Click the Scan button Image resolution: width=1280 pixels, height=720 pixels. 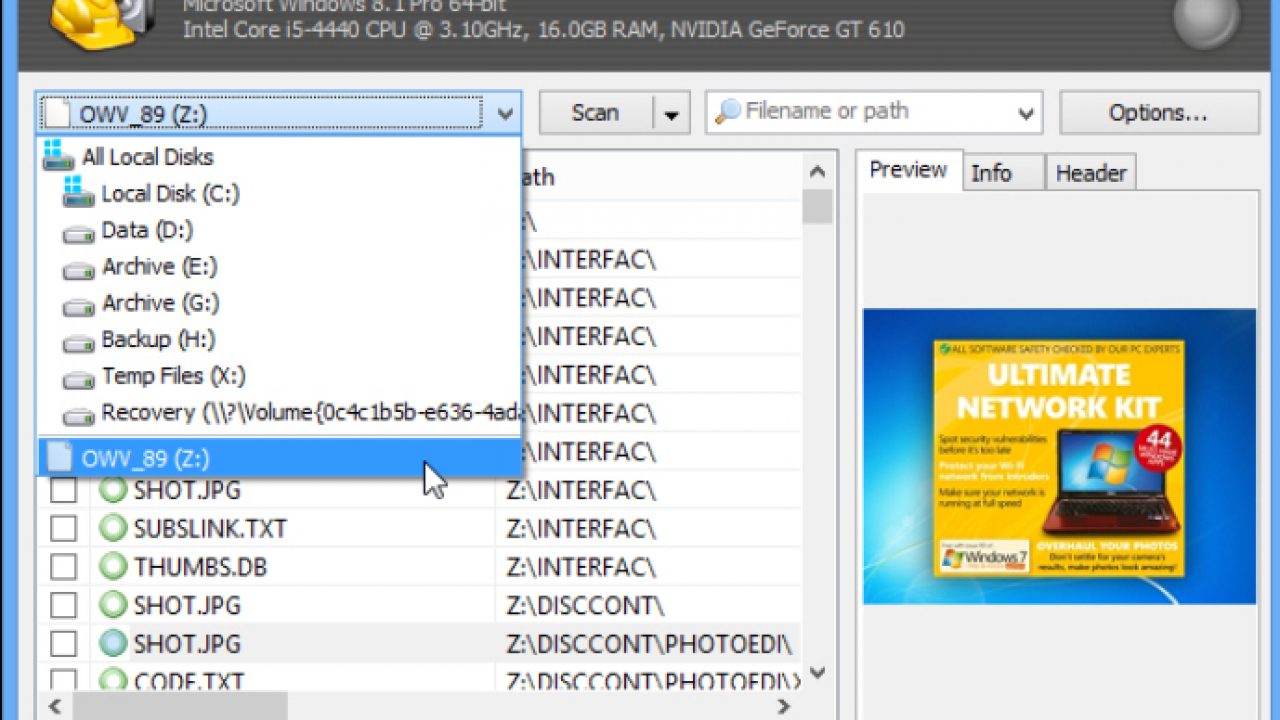[596, 113]
